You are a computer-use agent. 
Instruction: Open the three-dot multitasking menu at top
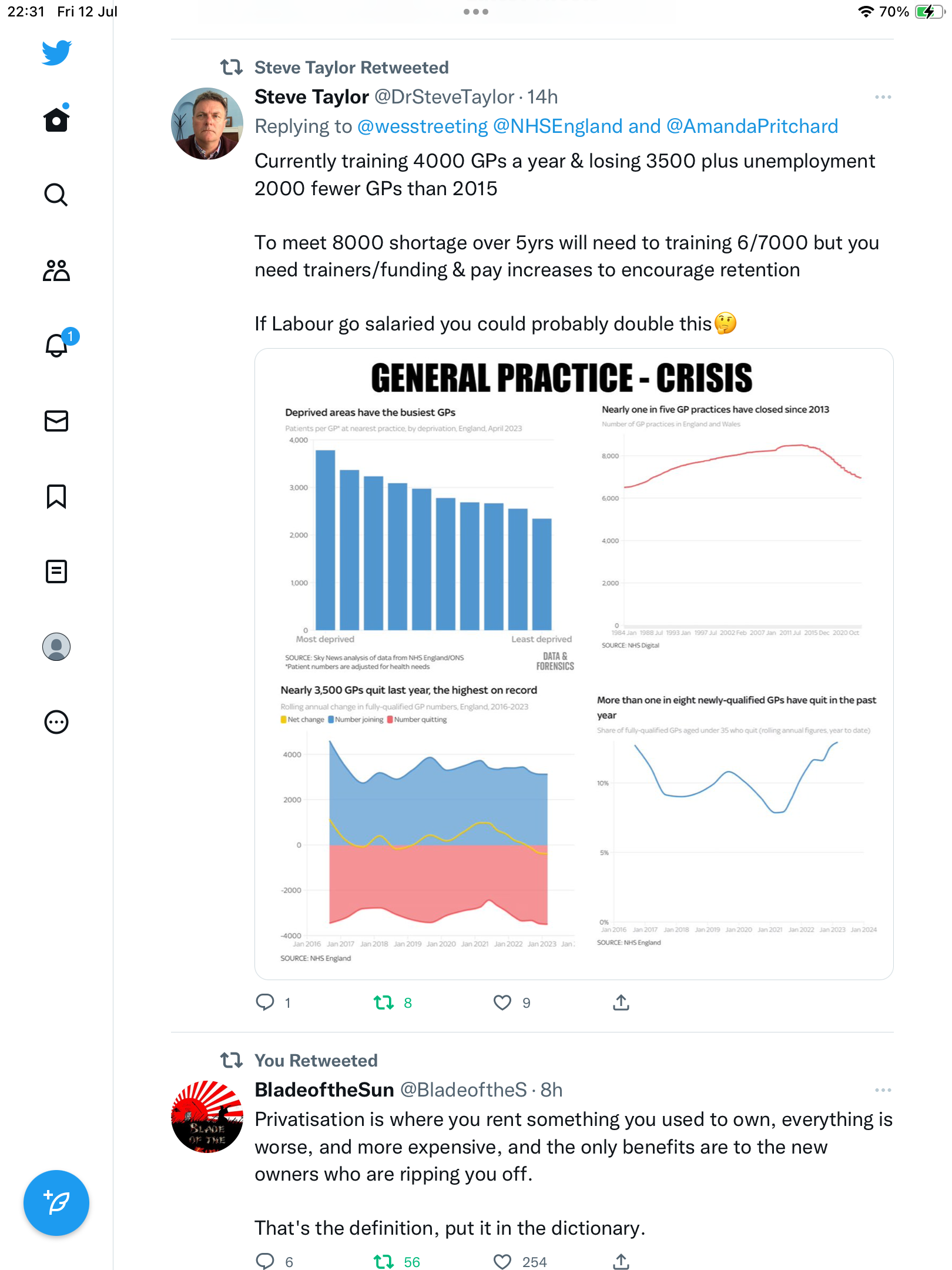[476, 12]
